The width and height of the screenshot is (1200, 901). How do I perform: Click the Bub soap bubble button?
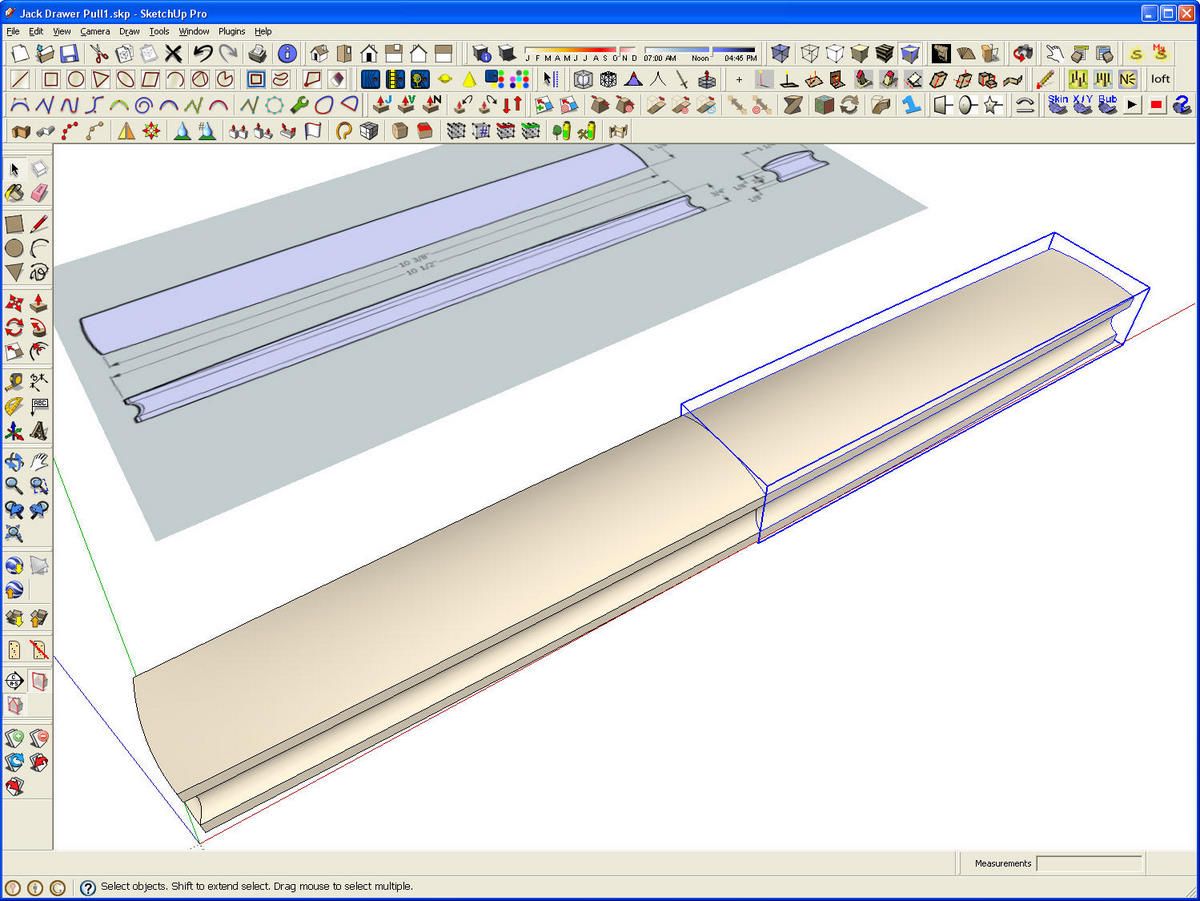(1108, 104)
